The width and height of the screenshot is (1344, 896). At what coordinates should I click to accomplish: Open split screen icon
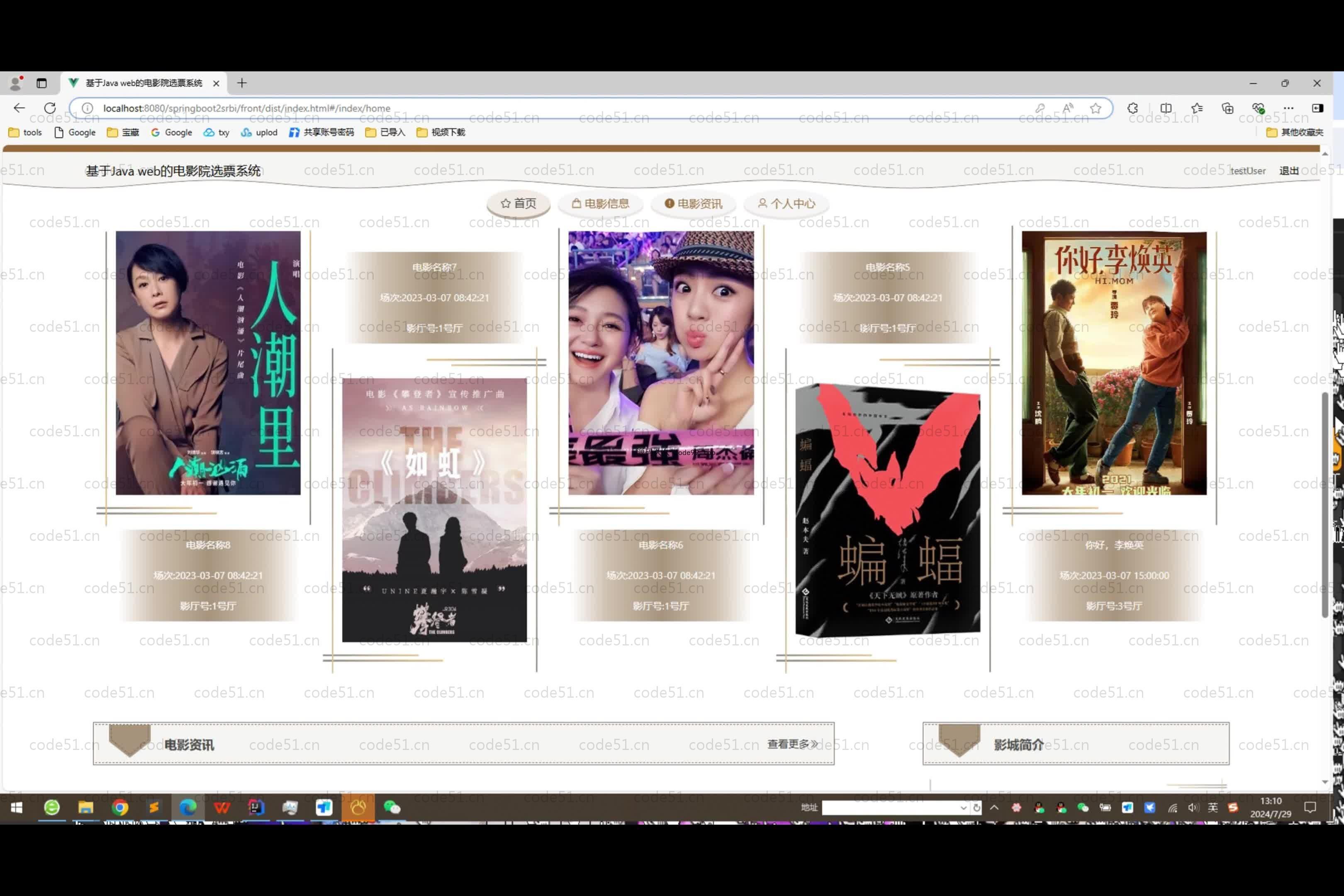coord(1166,108)
